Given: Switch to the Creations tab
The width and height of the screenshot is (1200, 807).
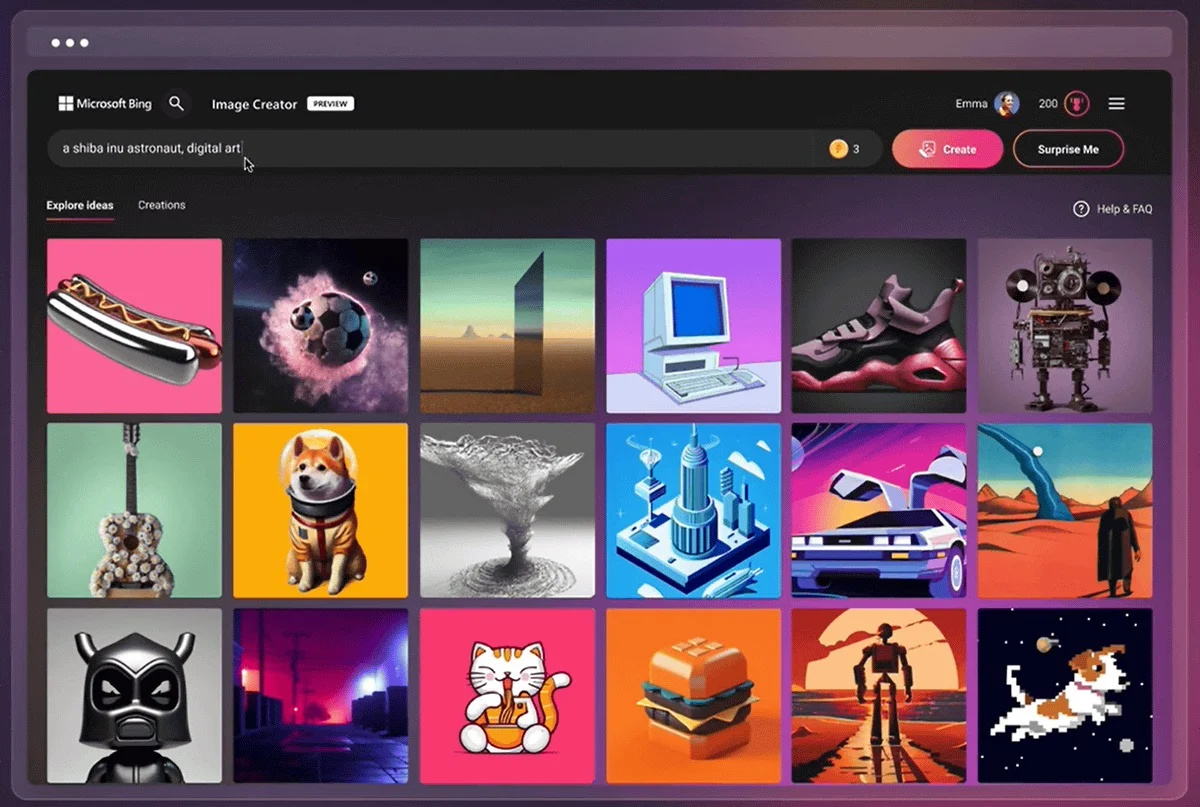Looking at the screenshot, I should 162,205.
